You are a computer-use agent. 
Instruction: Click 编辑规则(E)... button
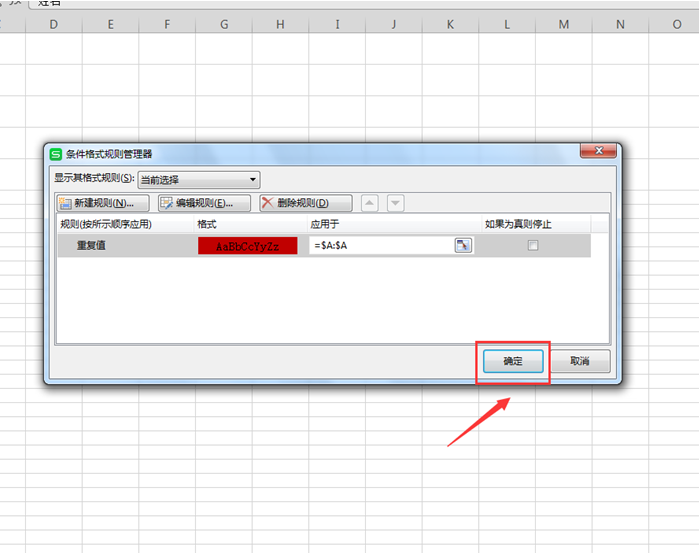tap(204, 203)
